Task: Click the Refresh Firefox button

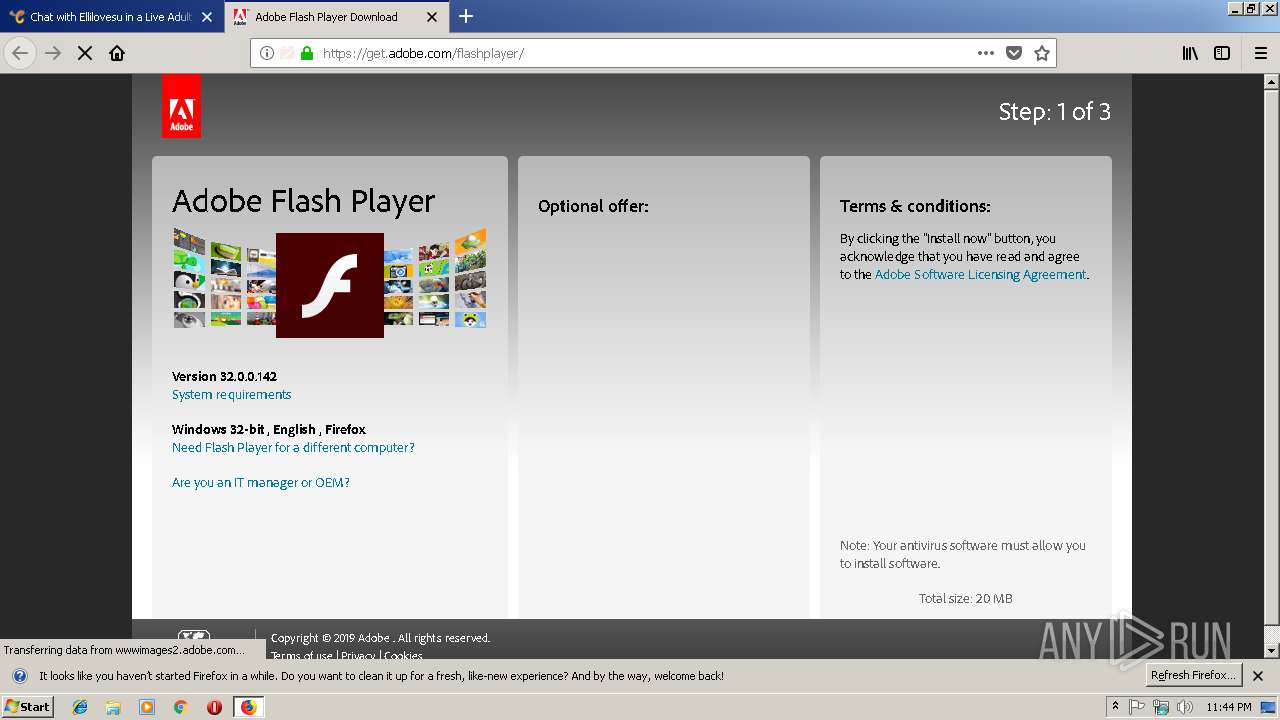Action: [x=1193, y=675]
